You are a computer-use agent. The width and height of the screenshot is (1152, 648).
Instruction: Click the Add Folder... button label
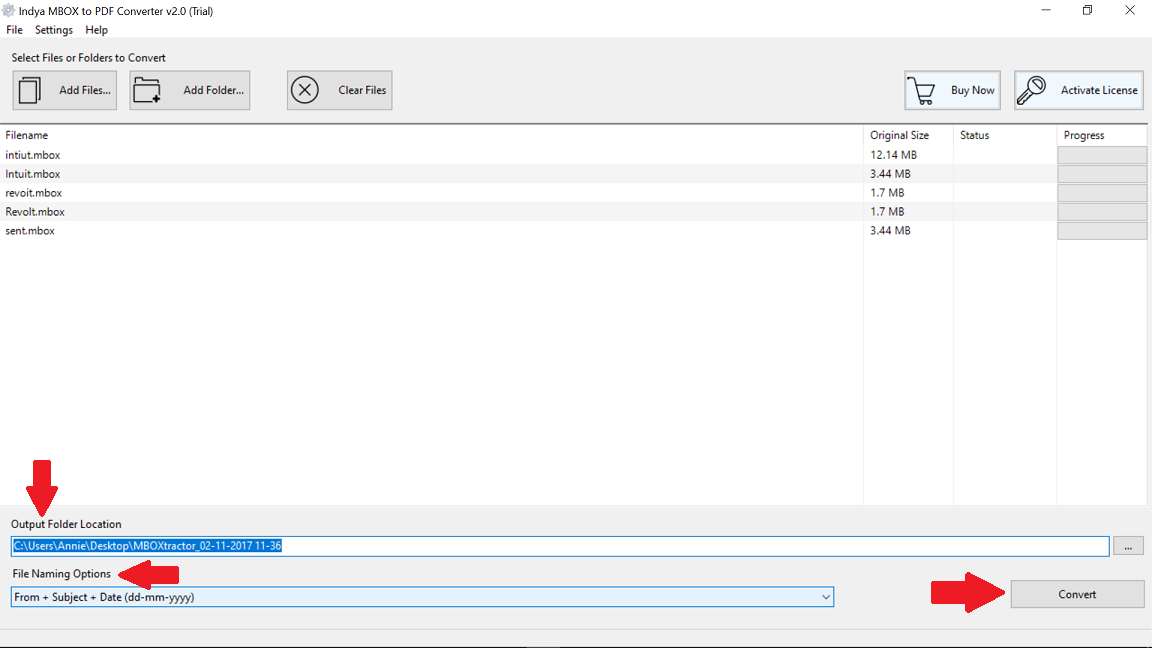pos(214,90)
